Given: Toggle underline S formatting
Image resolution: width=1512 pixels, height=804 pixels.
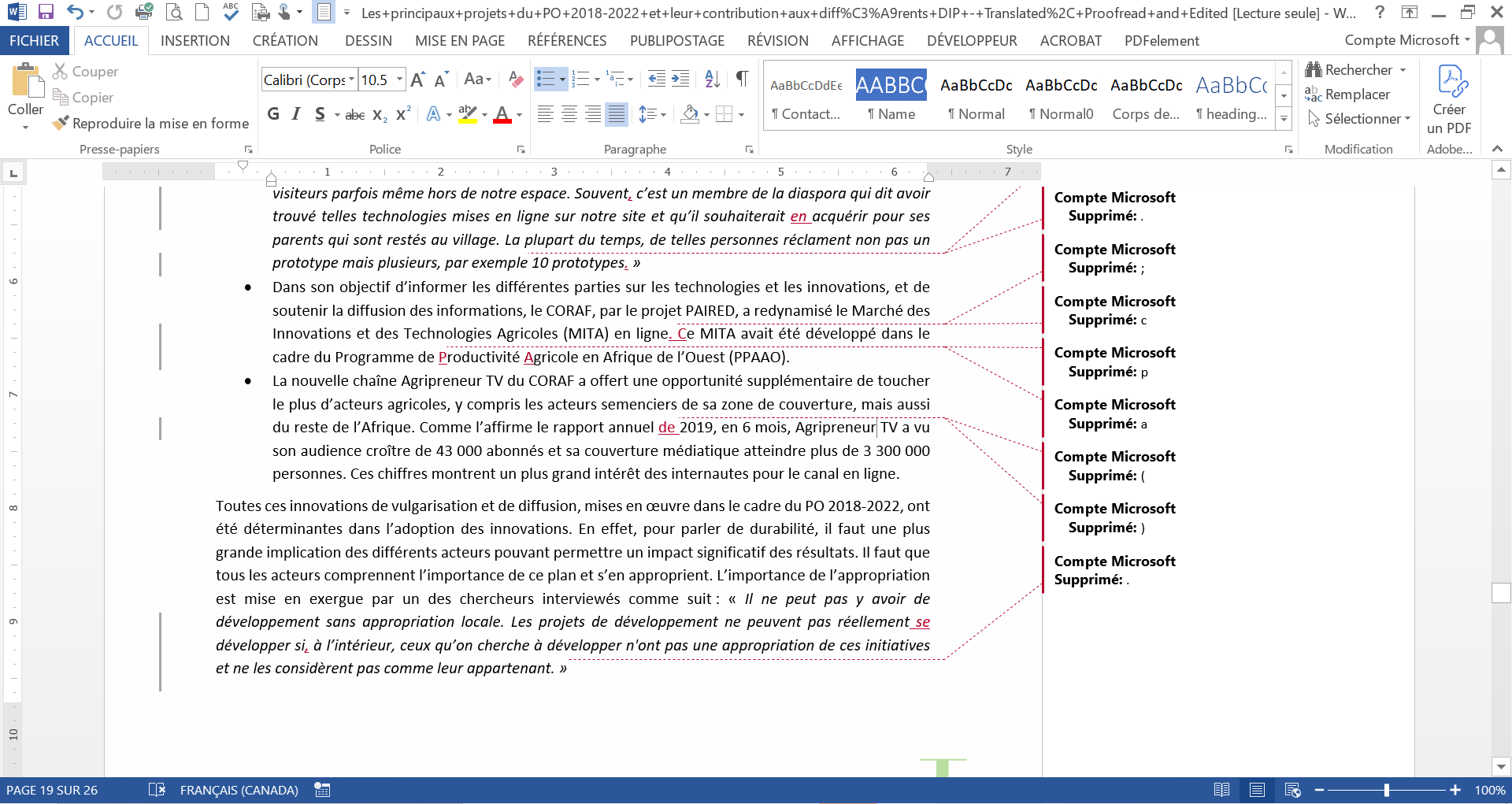Looking at the screenshot, I should tap(320, 114).
